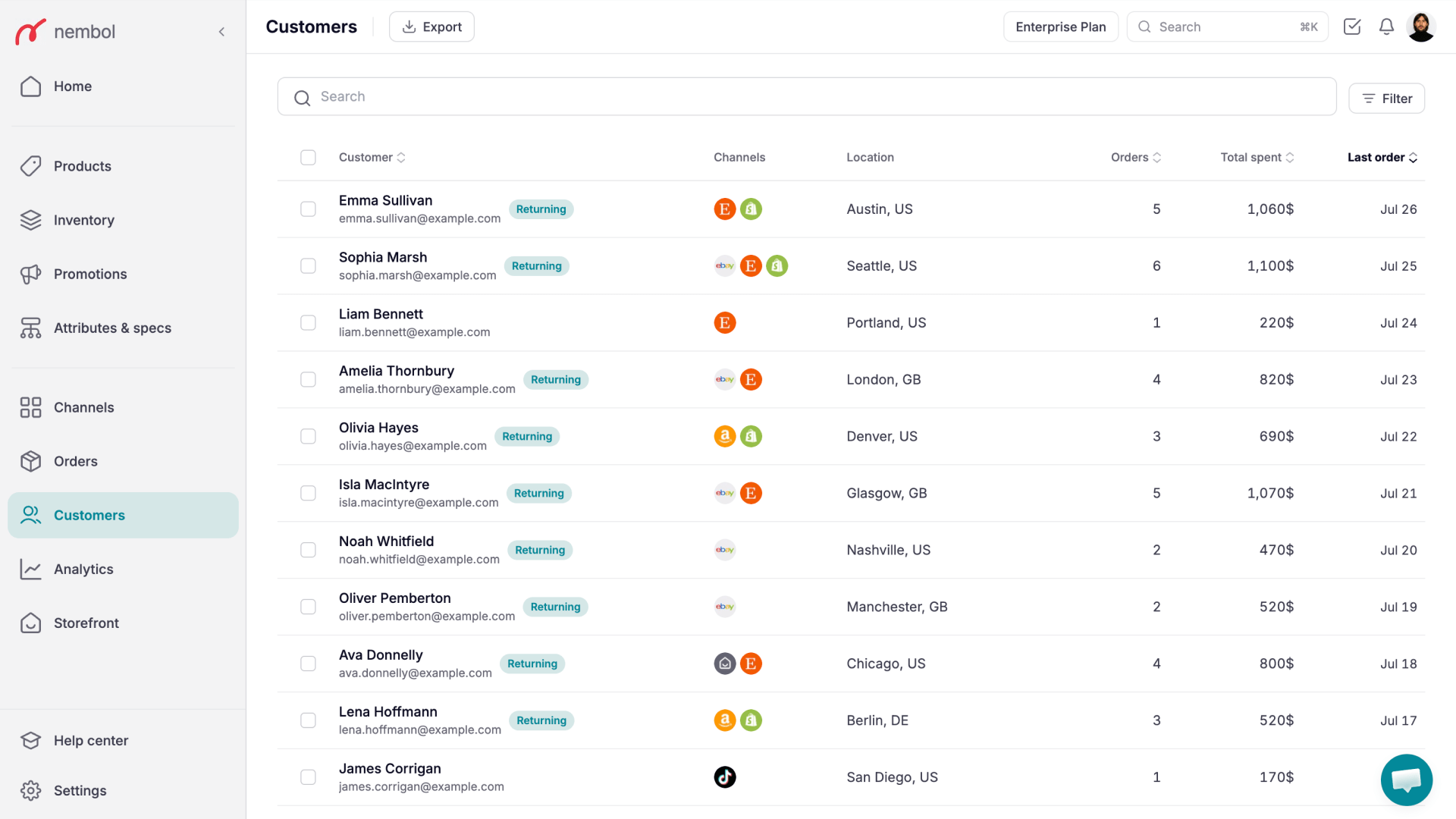Screen dimensions: 1456x819
Task: Collapse the sidebar with the chevron
Action: pos(221,32)
